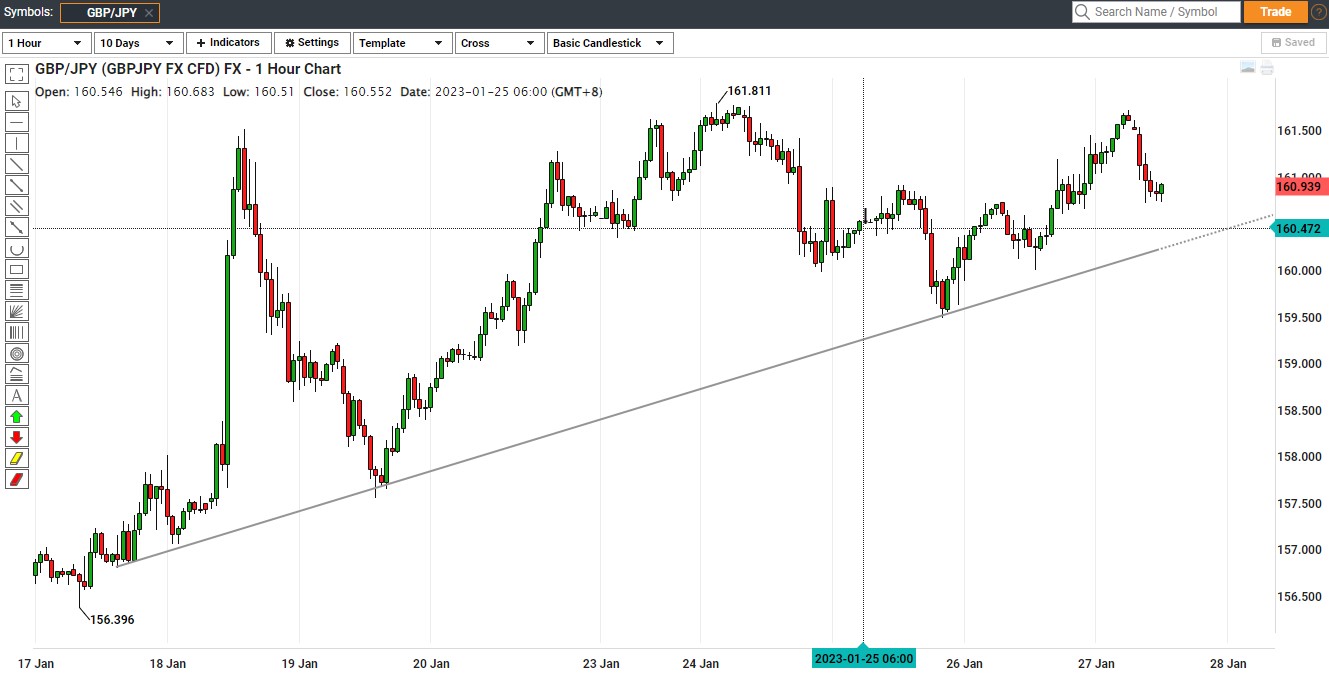Image resolution: width=1329 pixels, height=684 pixels.
Task: Open the Indicators menu
Action: [x=228, y=43]
